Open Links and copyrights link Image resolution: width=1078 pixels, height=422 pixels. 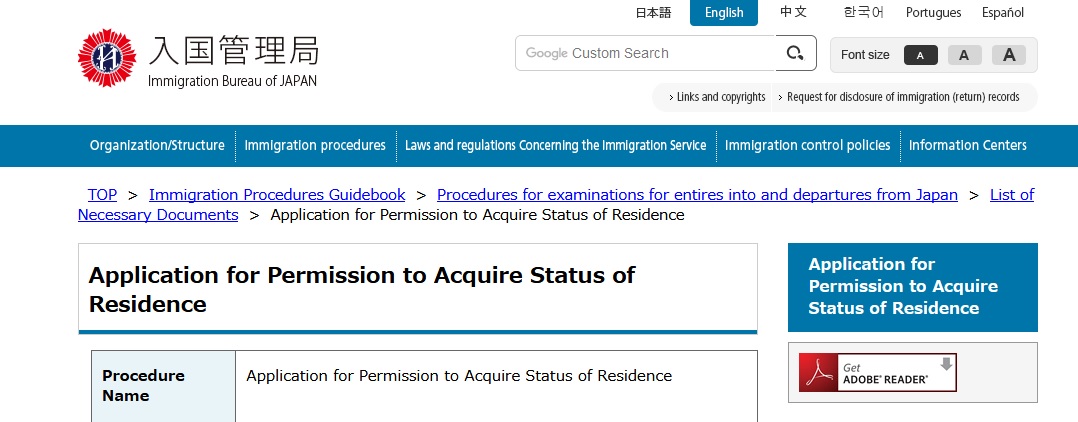coord(720,97)
